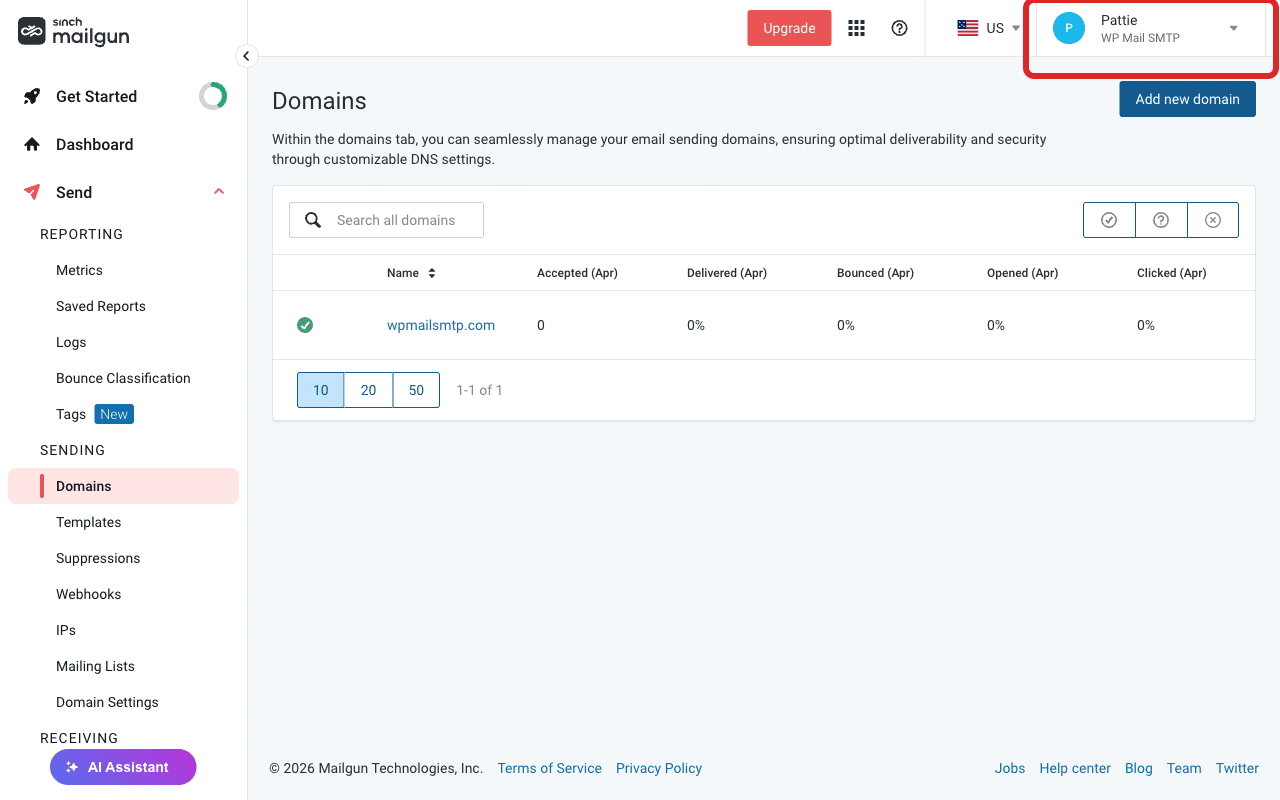Click the search magnifier icon

coord(313,220)
